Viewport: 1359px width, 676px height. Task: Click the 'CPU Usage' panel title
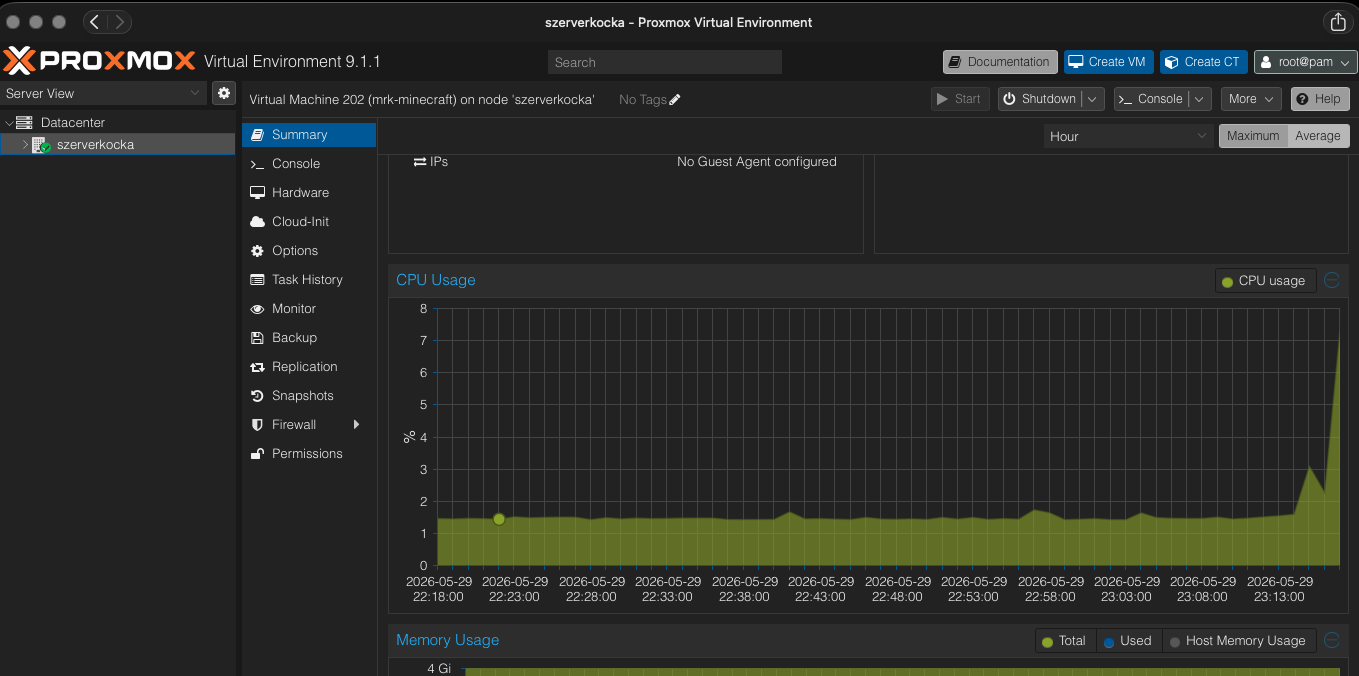click(x=436, y=280)
